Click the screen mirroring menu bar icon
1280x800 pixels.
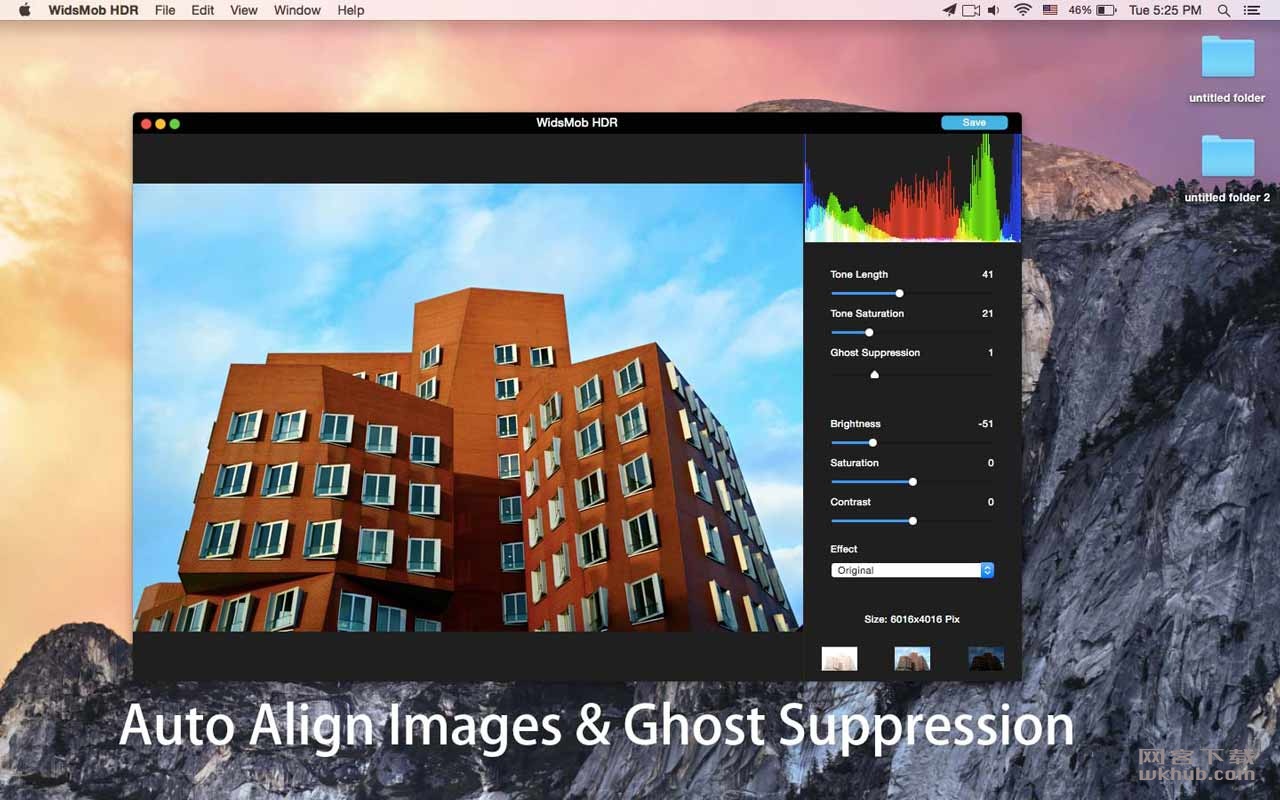[971, 10]
